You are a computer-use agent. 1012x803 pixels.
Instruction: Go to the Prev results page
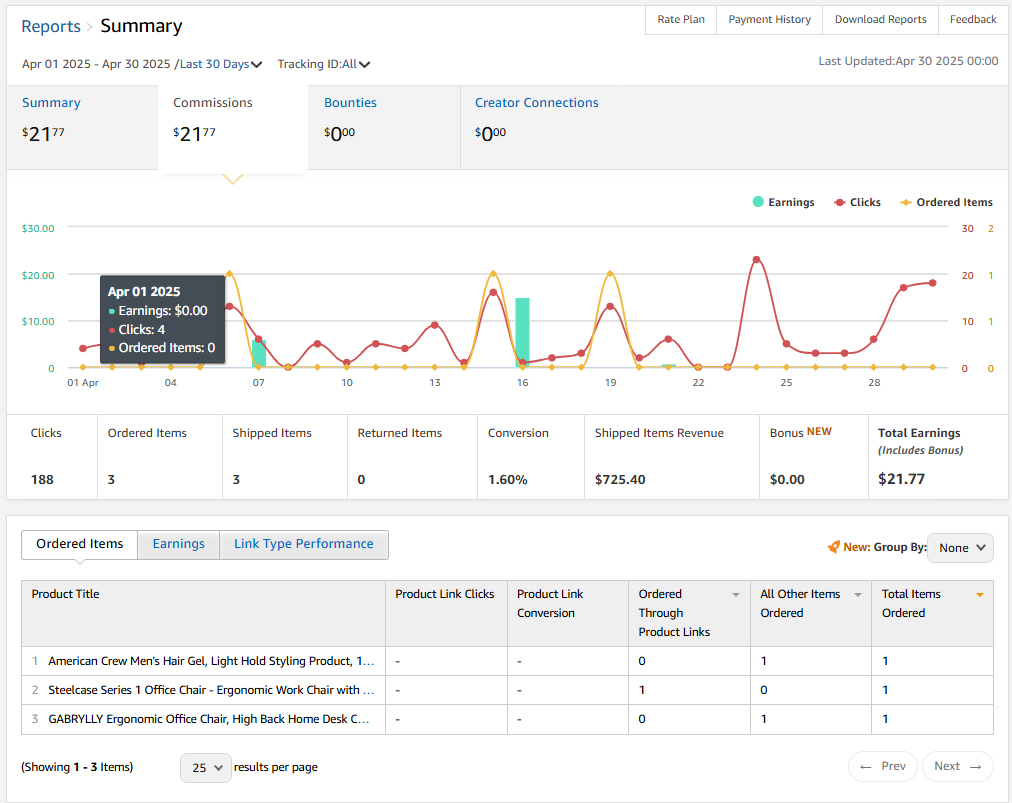[882, 766]
